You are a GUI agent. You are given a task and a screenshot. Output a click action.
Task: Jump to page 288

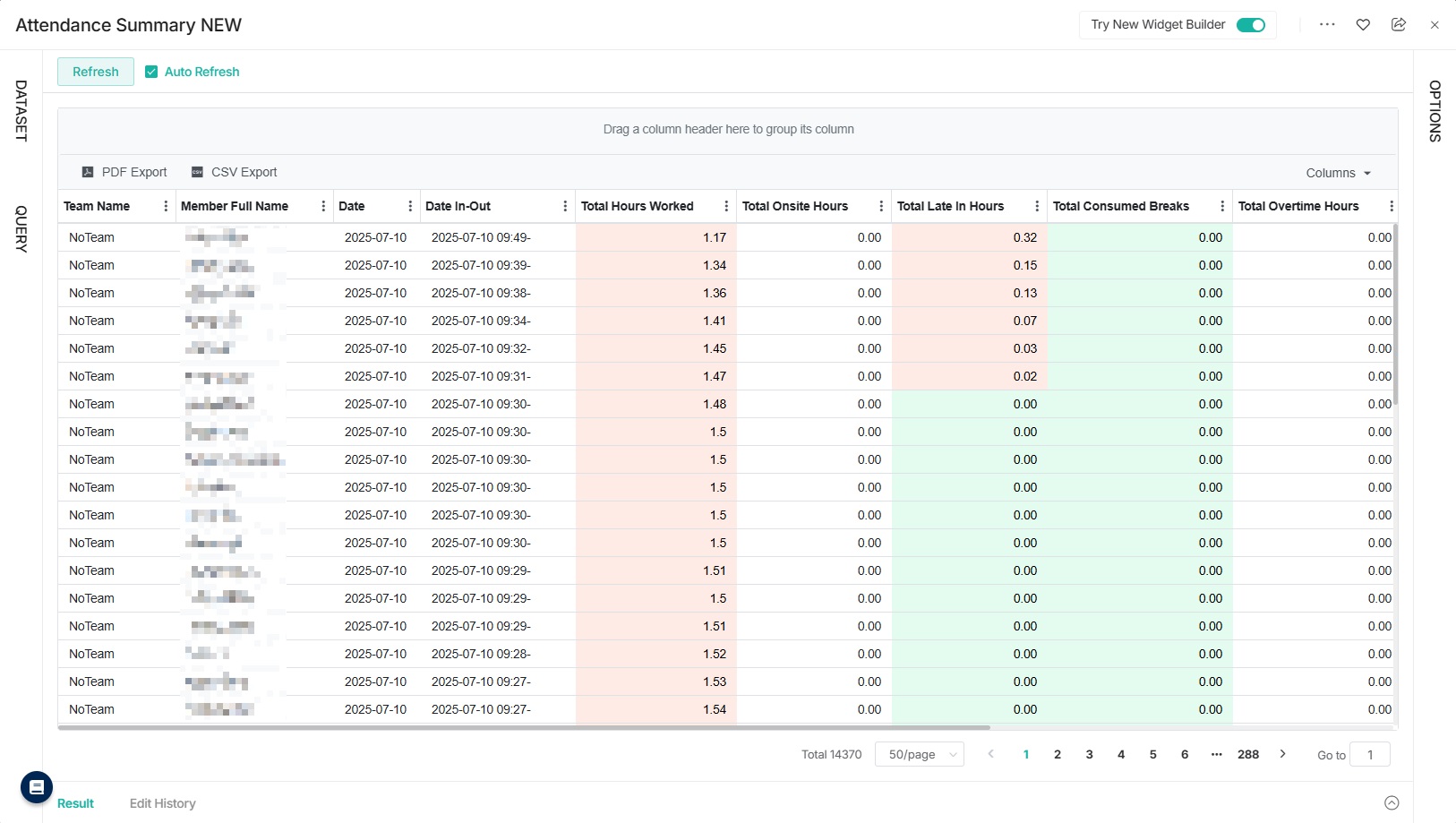[x=1248, y=754]
